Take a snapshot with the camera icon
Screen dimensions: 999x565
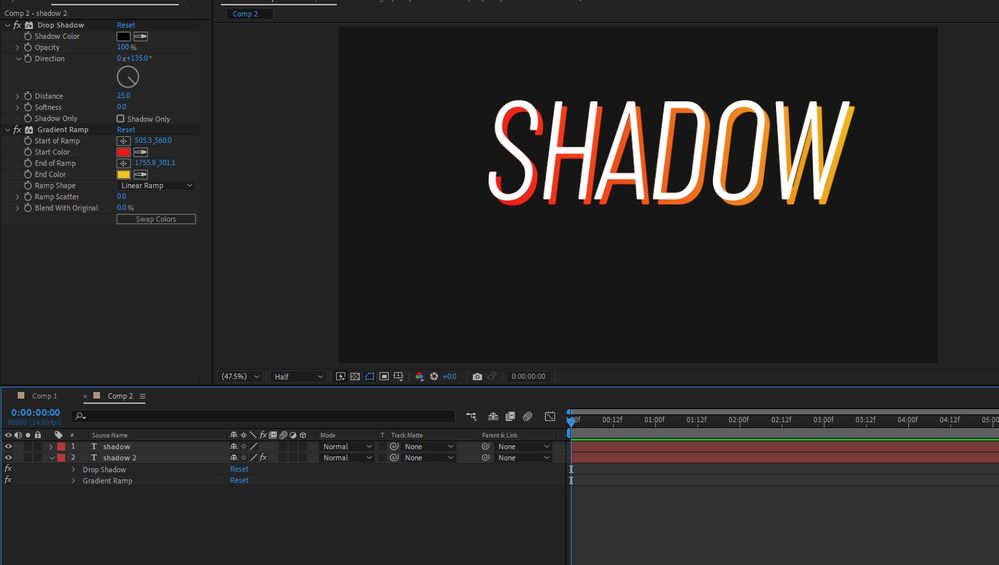click(477, 376)
